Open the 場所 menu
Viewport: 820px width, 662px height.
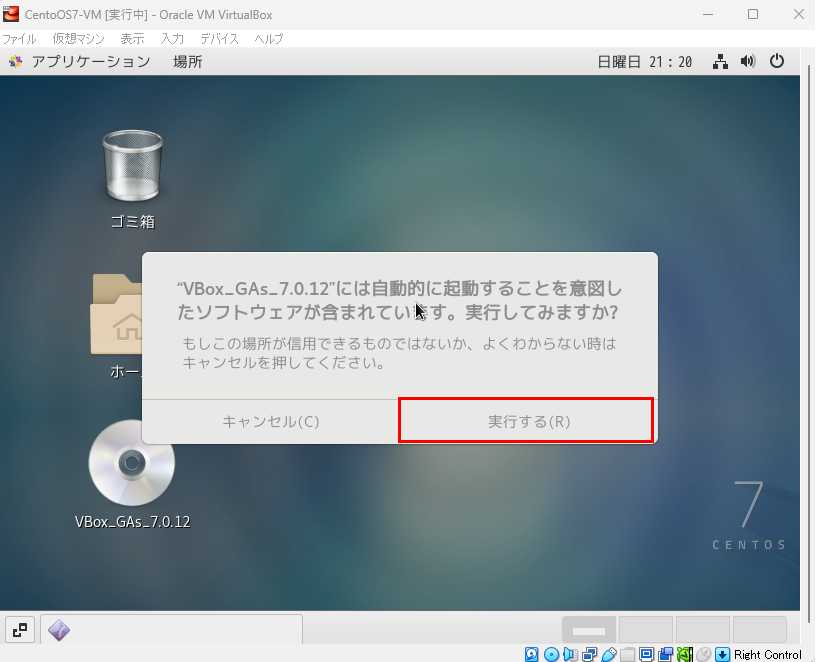coord(187,61)
